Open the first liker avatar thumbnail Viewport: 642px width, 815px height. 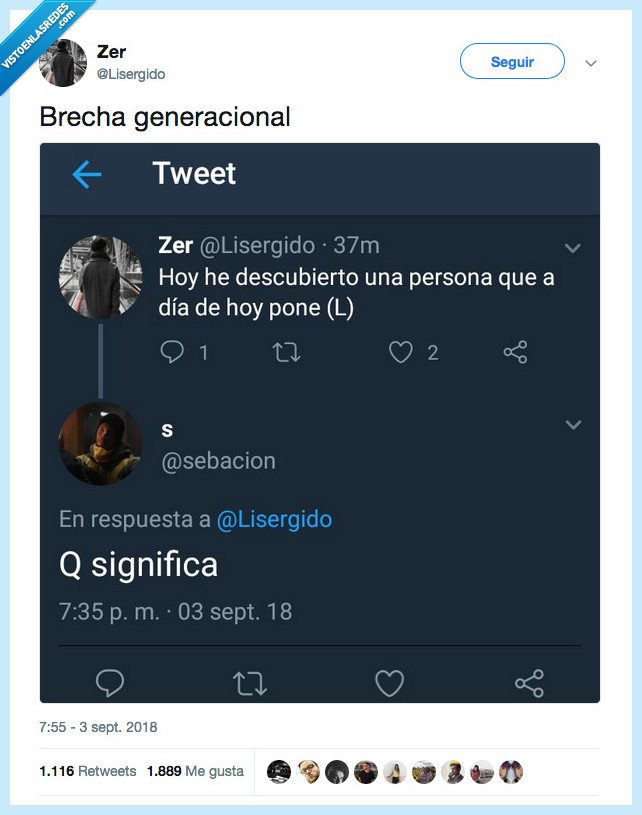(280, 769)
